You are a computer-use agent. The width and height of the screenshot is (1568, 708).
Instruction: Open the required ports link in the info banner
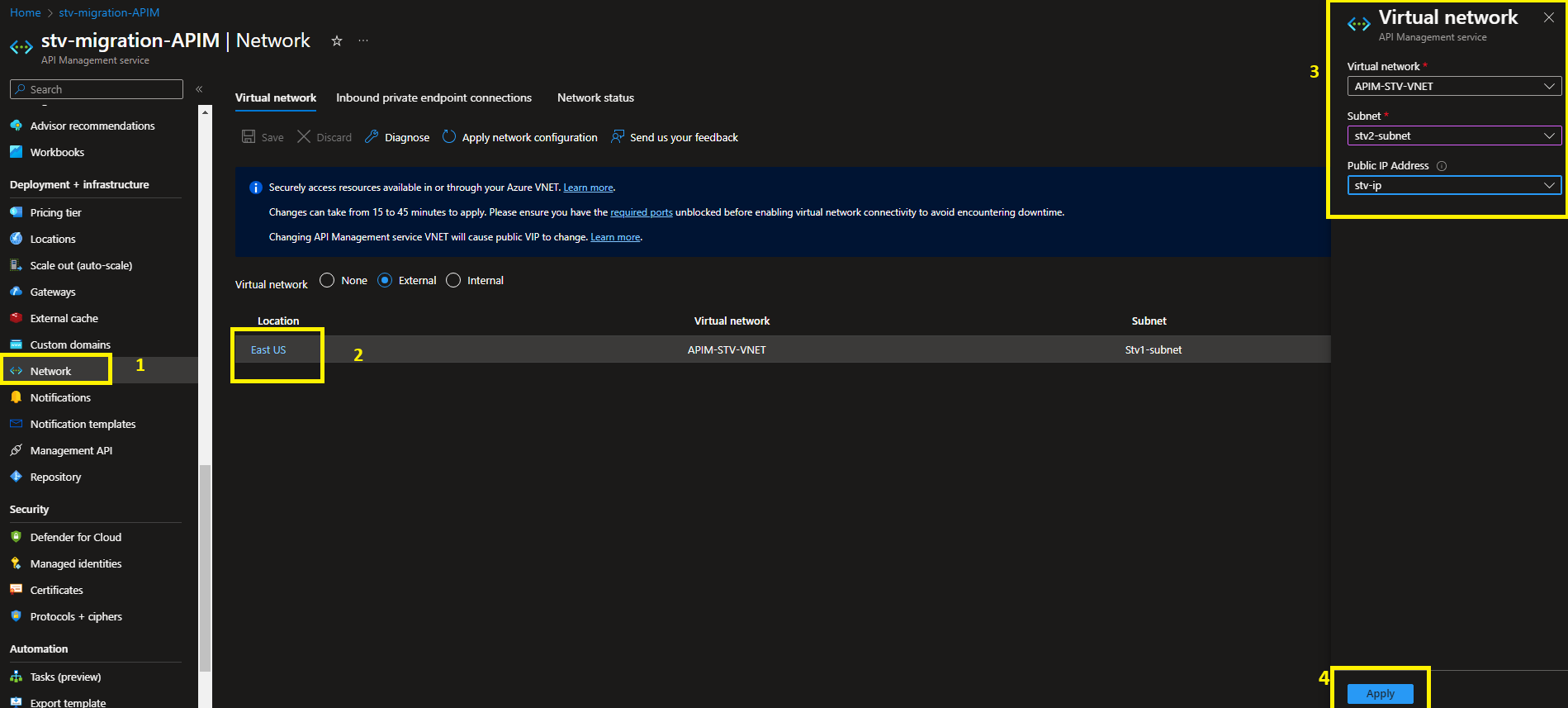click(x=642, y=212)
